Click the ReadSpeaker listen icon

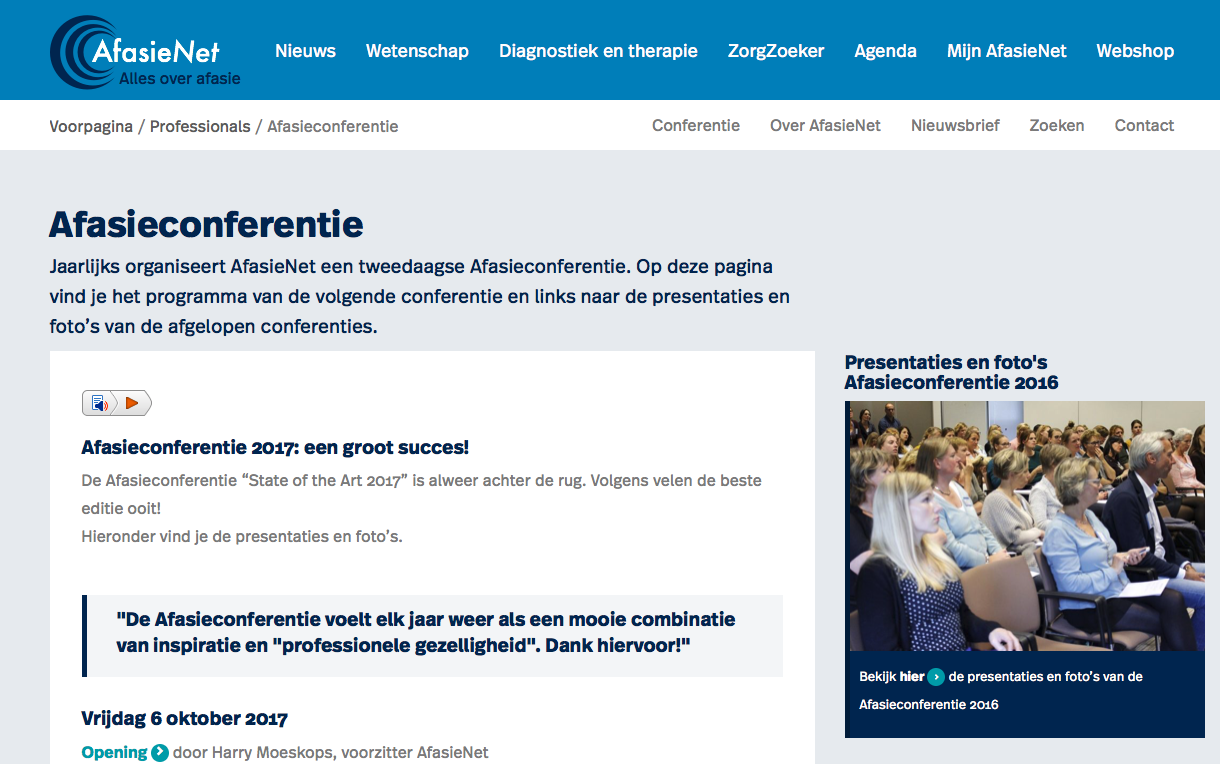point(100,403)
